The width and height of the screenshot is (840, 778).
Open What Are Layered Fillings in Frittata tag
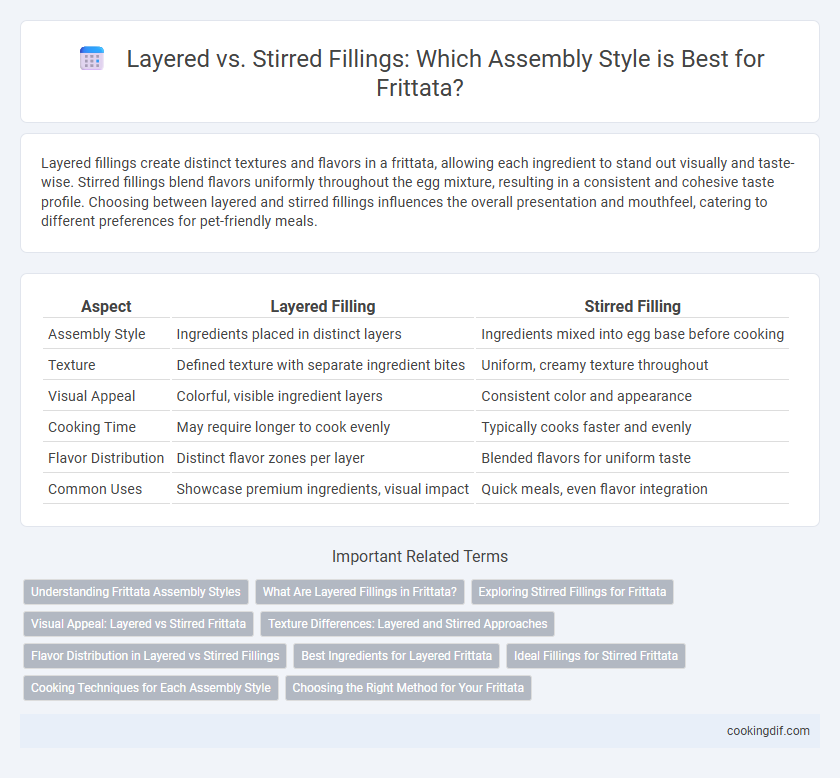tap(359, 592)
